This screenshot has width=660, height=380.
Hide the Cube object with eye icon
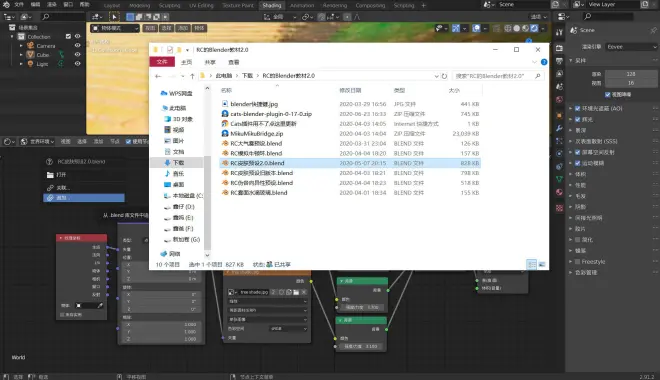click(x=77, y=55)
